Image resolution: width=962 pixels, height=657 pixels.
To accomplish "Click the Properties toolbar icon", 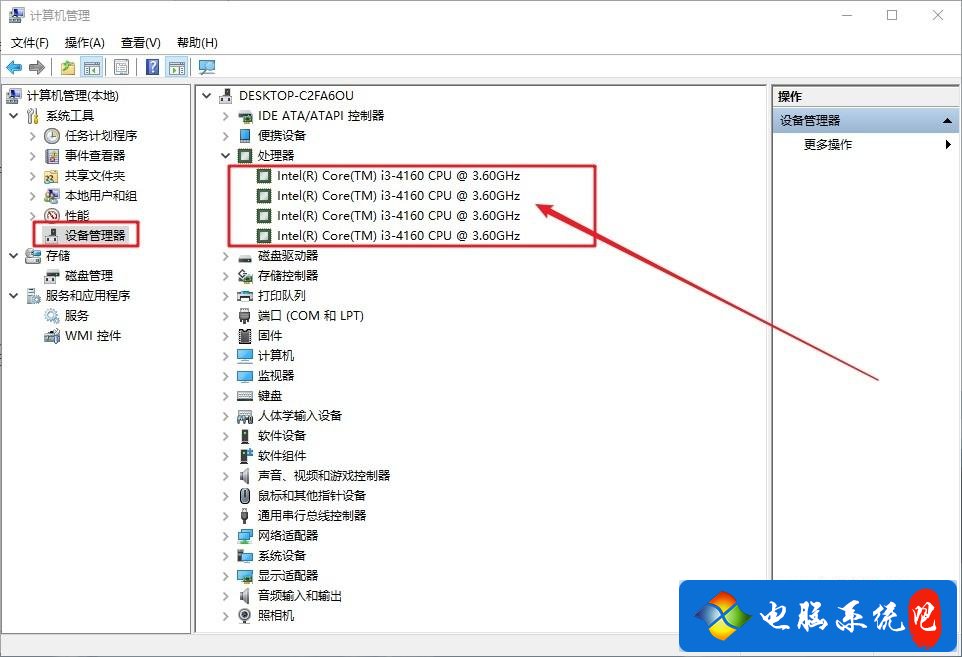I will pyautogui.click(x=121, y=67).
